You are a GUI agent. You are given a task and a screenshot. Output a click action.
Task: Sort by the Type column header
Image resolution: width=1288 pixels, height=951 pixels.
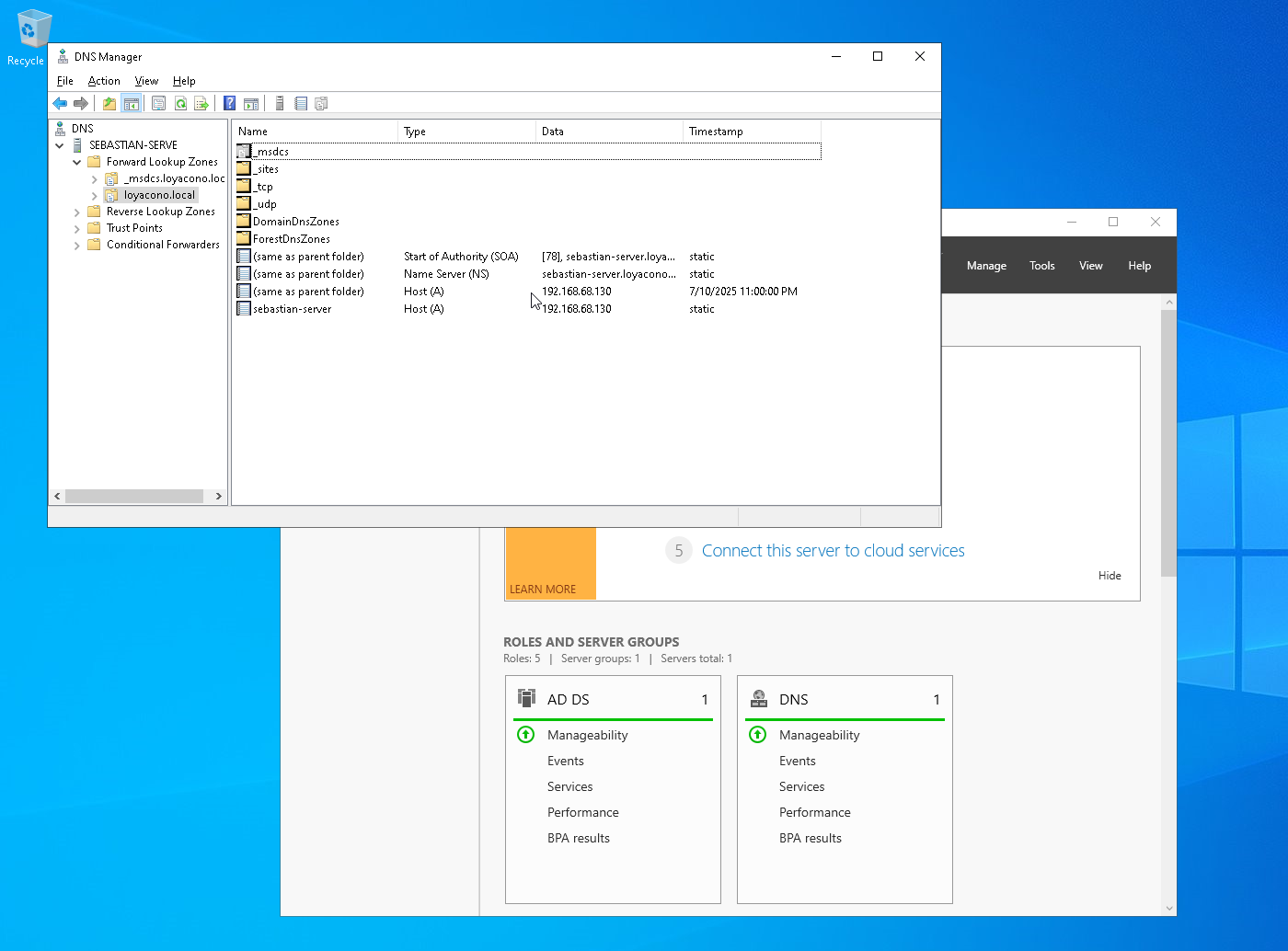(x=467, y=132)
